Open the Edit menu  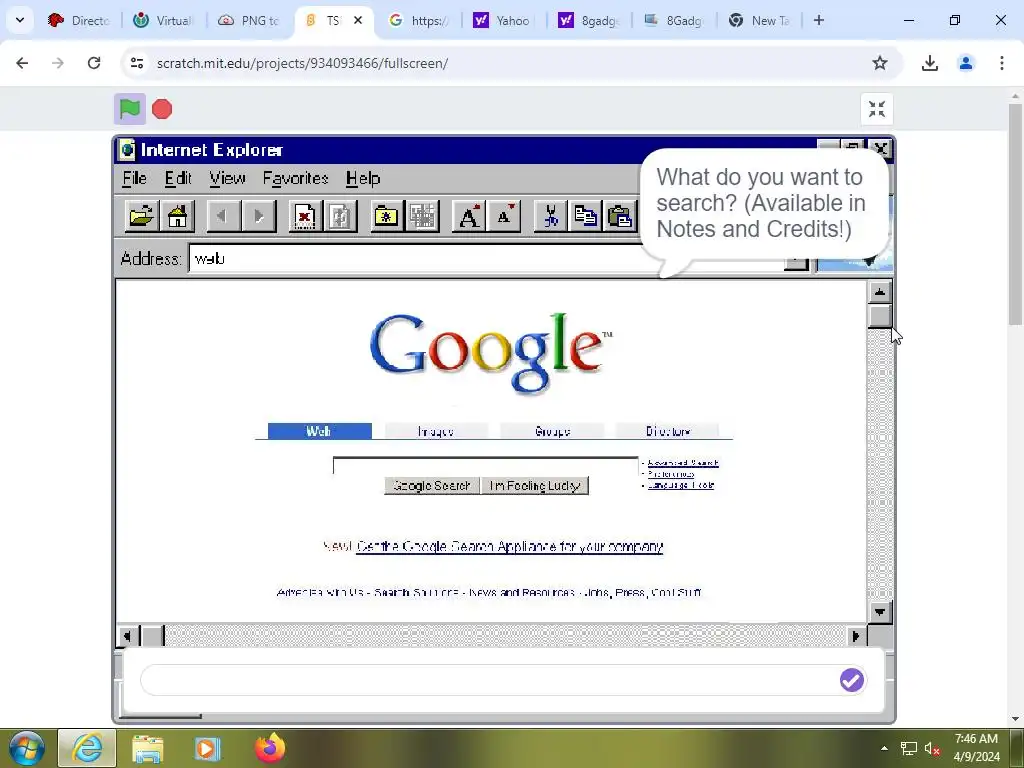click(178, 178)
